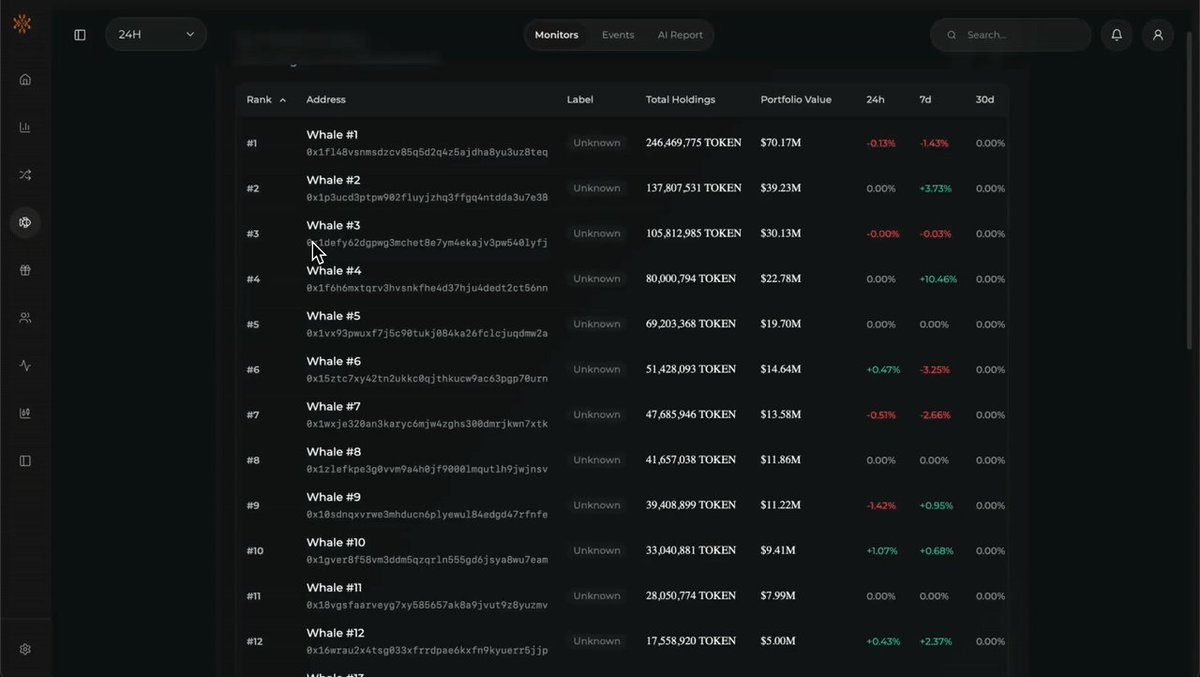Click the bottom panel layout sidebar icon
Viewport: 1200px width, 677px height.
(25, 461)
